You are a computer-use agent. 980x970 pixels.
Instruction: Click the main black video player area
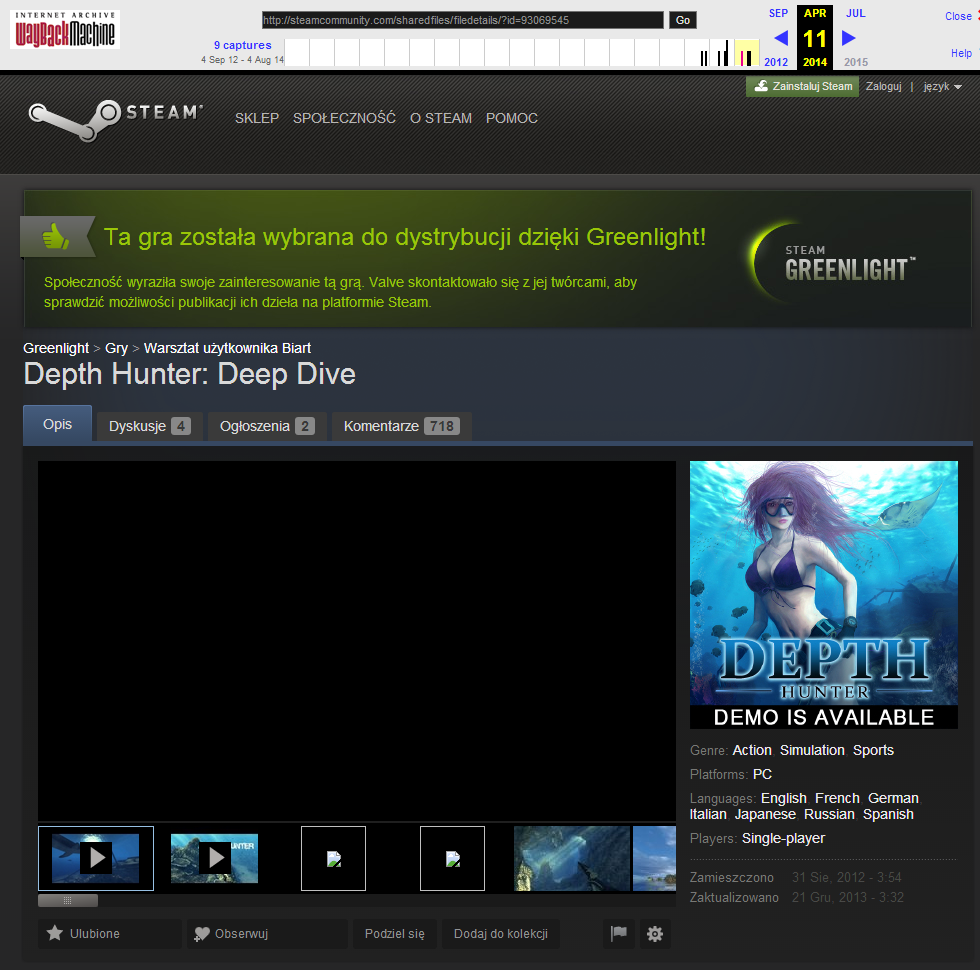357,641
